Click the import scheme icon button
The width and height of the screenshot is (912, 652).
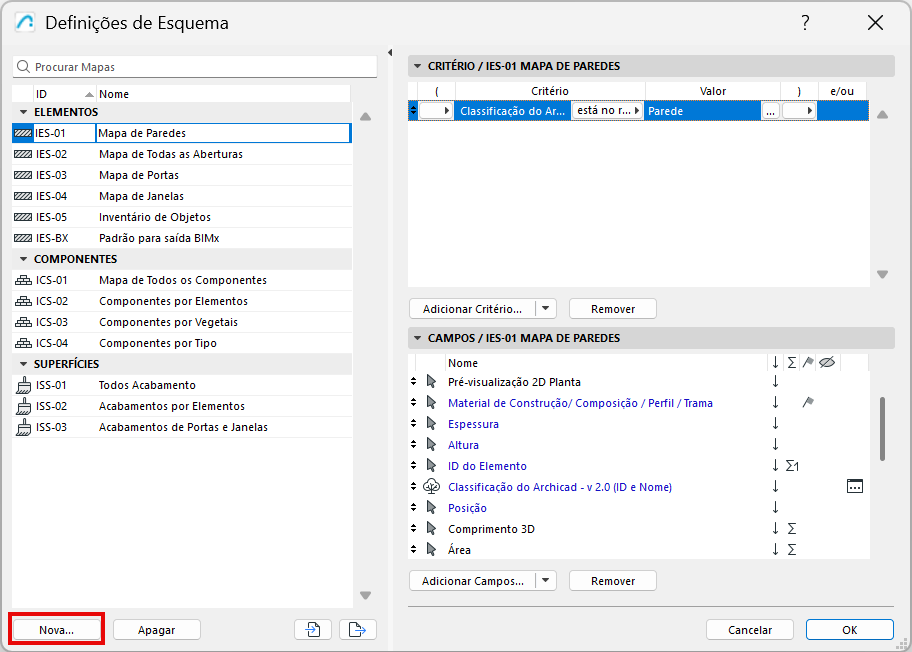313,629
